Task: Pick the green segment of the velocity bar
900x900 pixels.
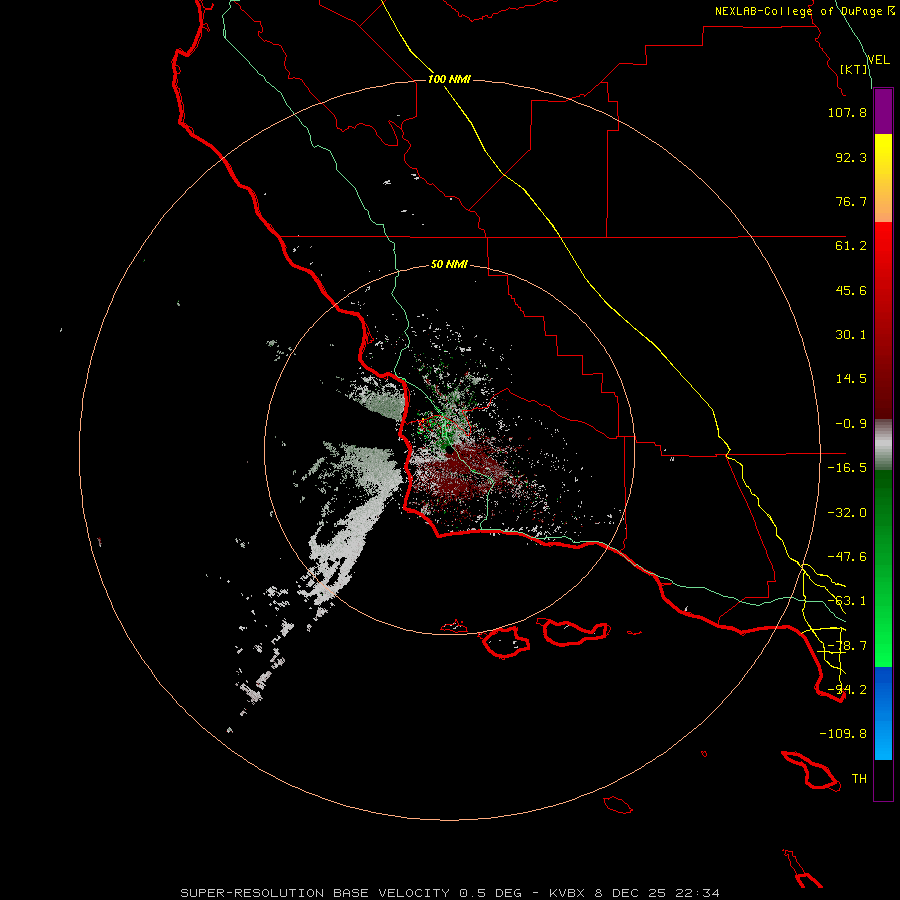Action: point(883,568)
